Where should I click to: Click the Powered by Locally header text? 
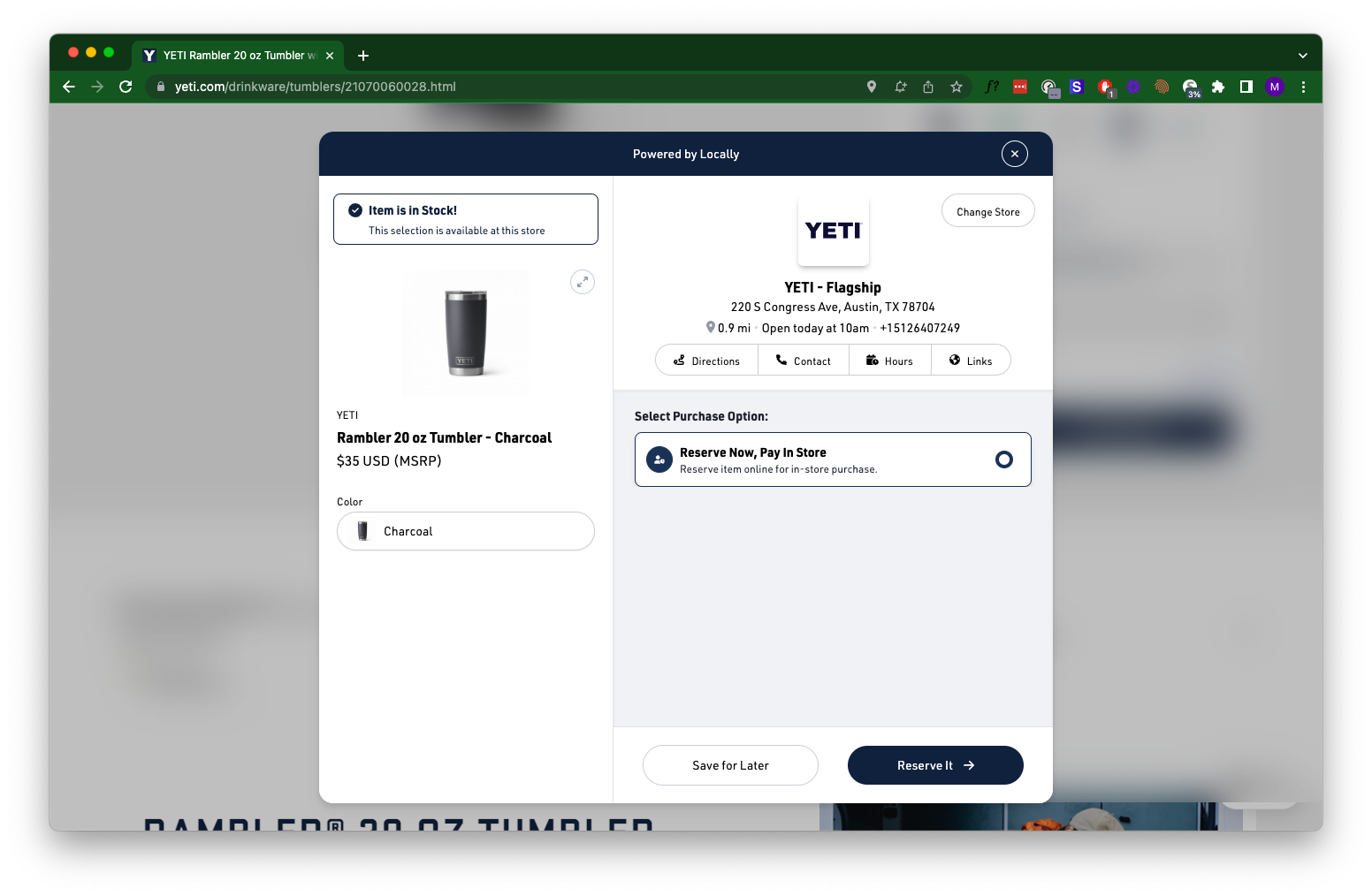(x=686, y=154)
